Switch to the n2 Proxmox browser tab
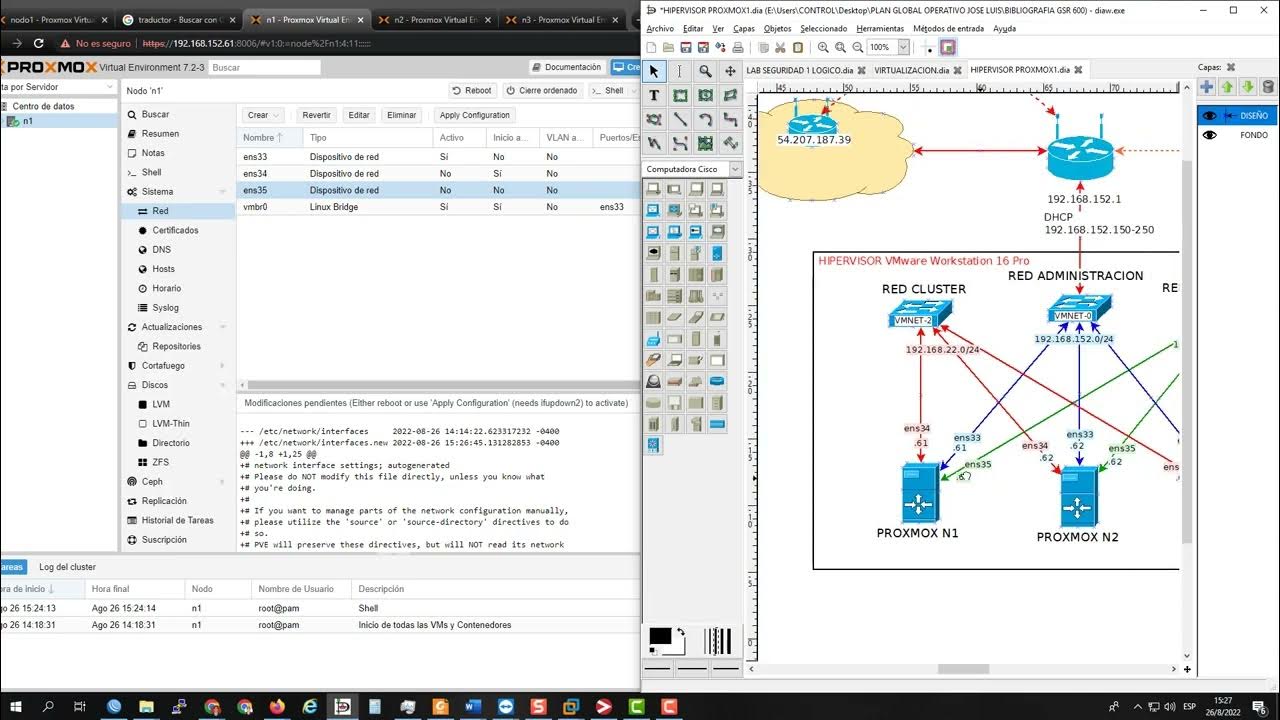Image resolution: width=1280 pixels, height=720 pixels. [x=435, y=19]
